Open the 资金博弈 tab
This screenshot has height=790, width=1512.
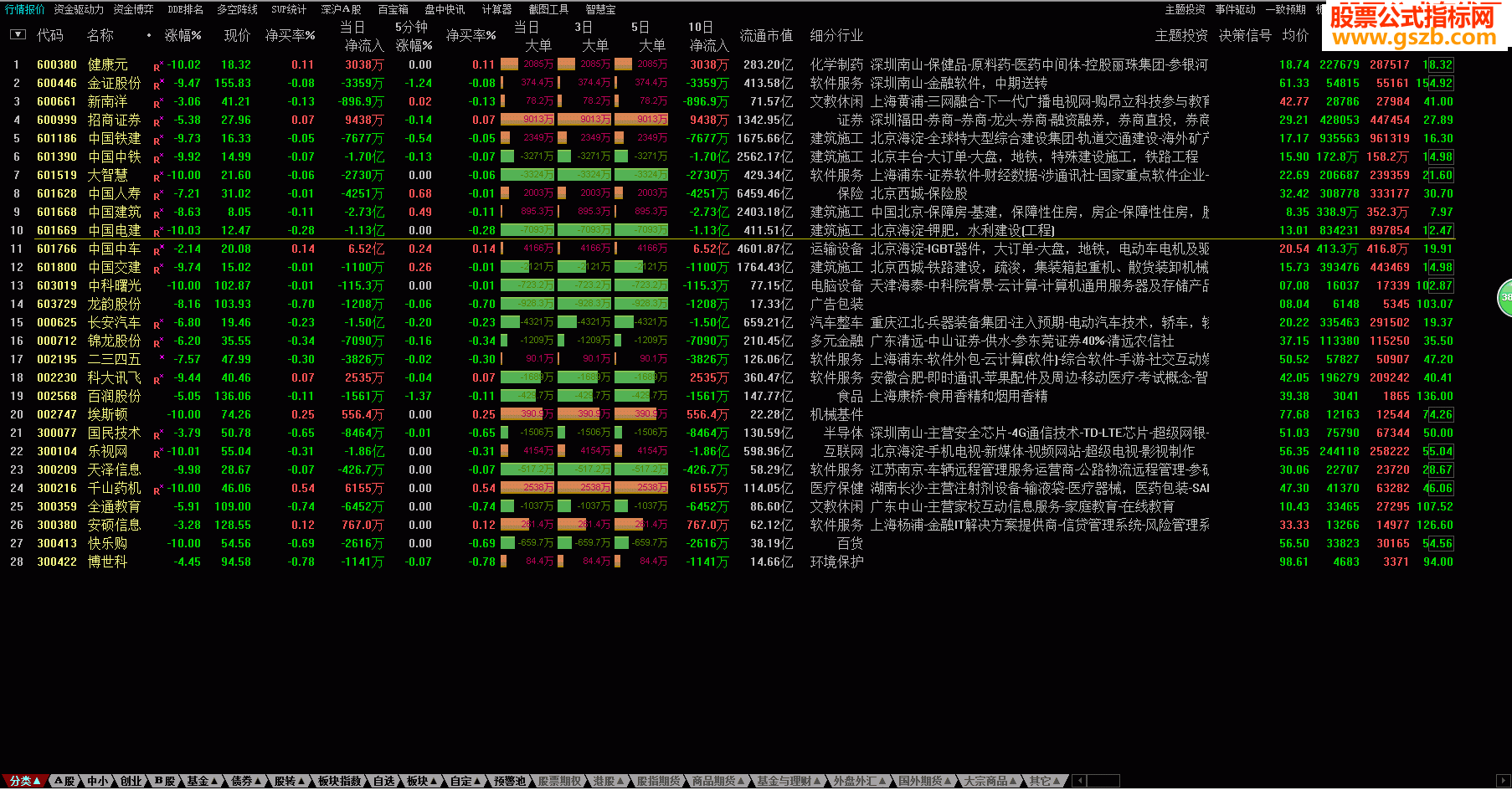tap(134, 9)
